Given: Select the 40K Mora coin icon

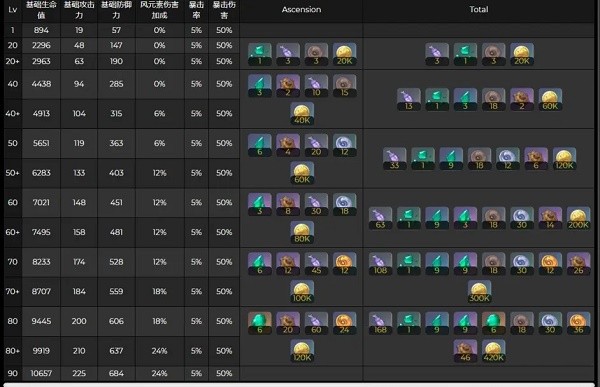Looking at the screenshot, I should [302, 114].
